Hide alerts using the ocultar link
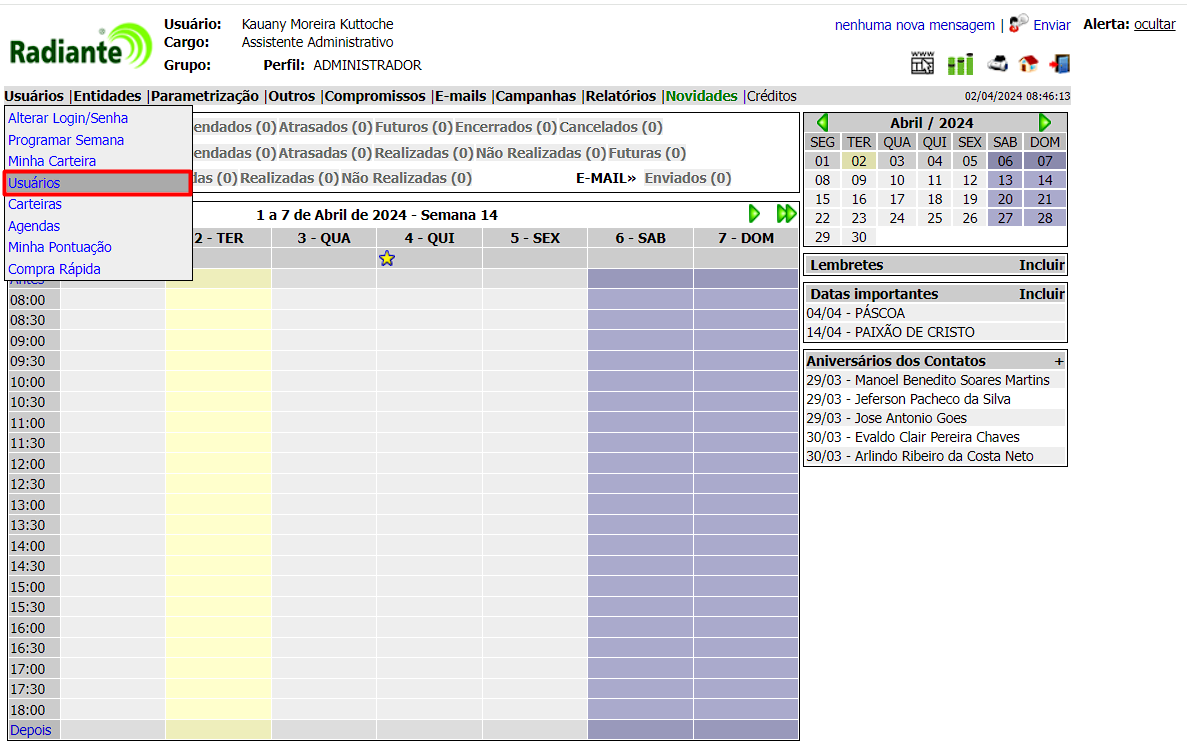This screenshot has height=750, width=1187. (x=1154, y=24)
